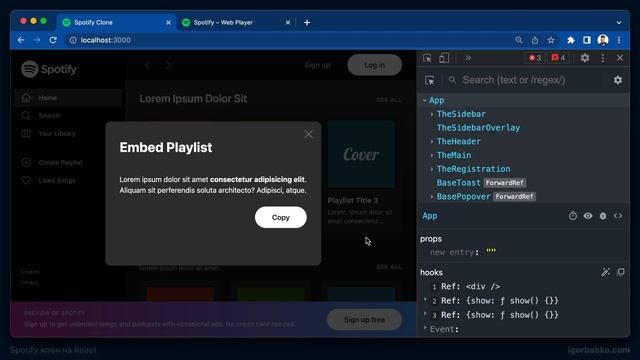Expand the TheHeader component node
Screen dimensions: 640x360
(x=432, y=142)
